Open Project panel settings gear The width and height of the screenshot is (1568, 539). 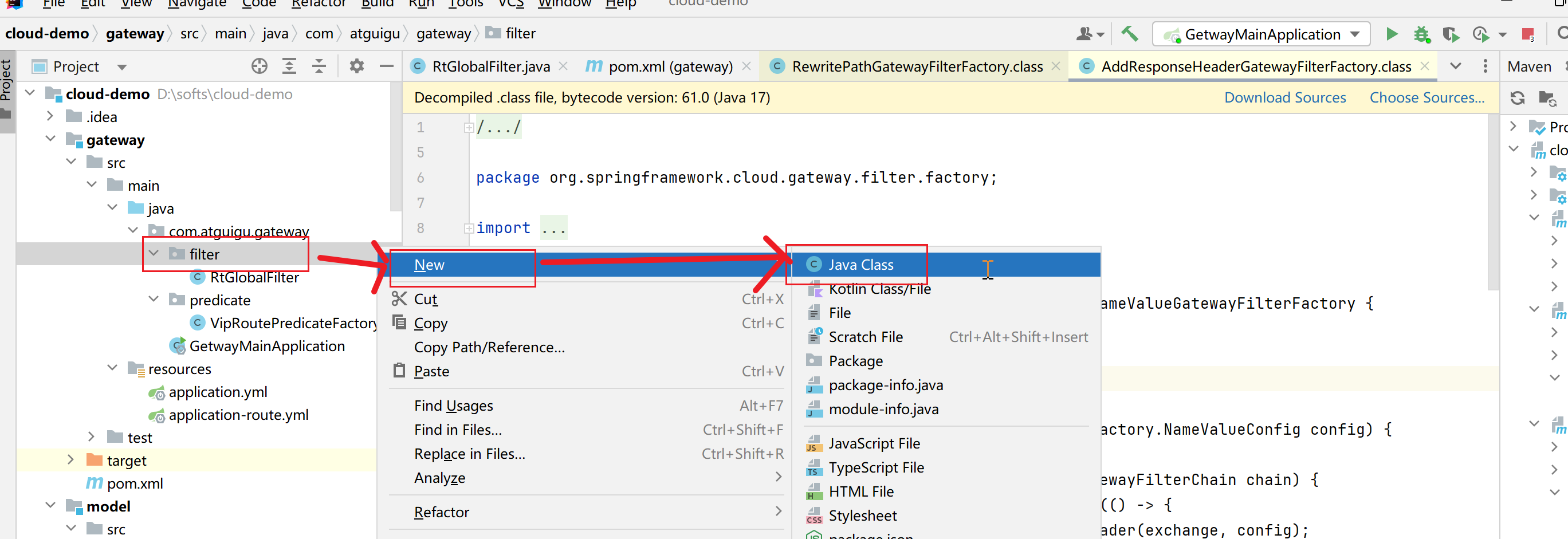click(x=357, y=66)
